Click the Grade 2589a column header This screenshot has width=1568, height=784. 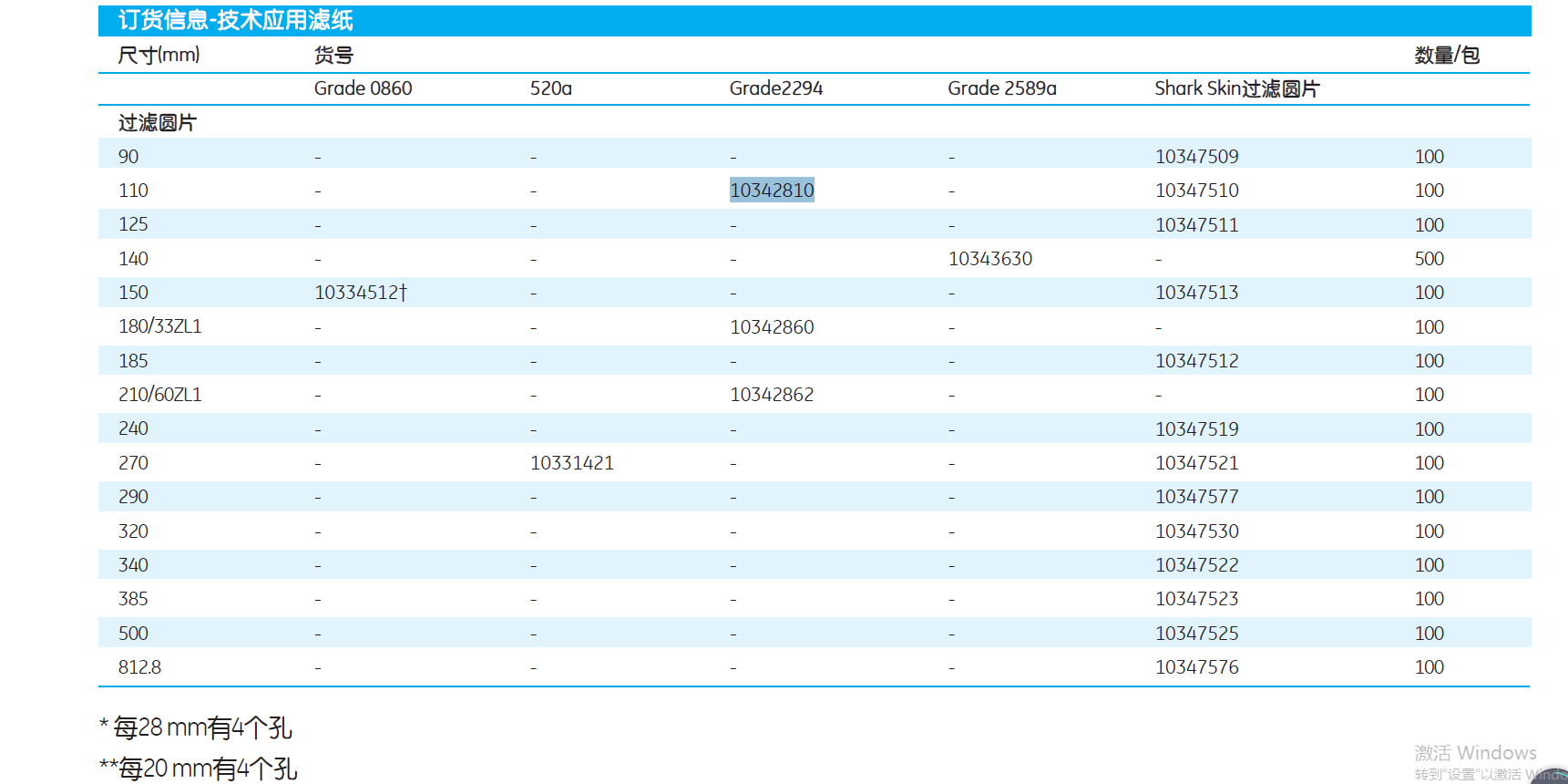click(x=1001, y=88)
